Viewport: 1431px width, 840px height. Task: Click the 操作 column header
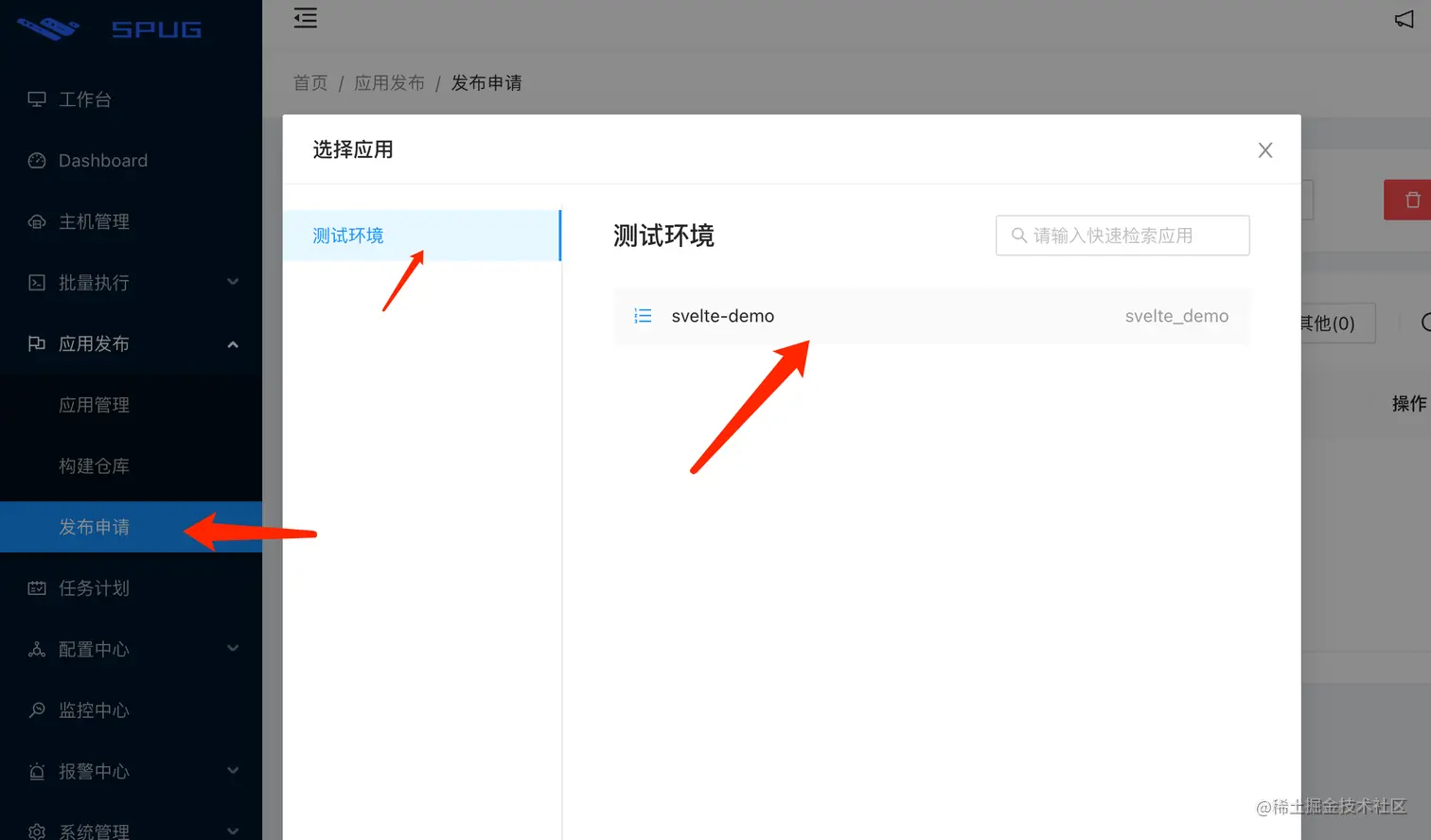tap(1409, 404)
